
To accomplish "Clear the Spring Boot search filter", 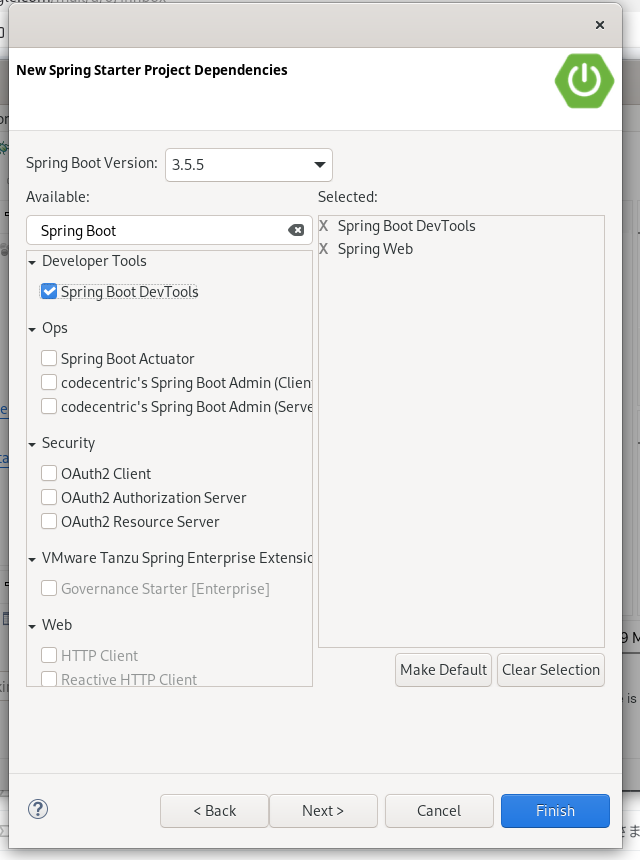I will [x=296, y=230].
